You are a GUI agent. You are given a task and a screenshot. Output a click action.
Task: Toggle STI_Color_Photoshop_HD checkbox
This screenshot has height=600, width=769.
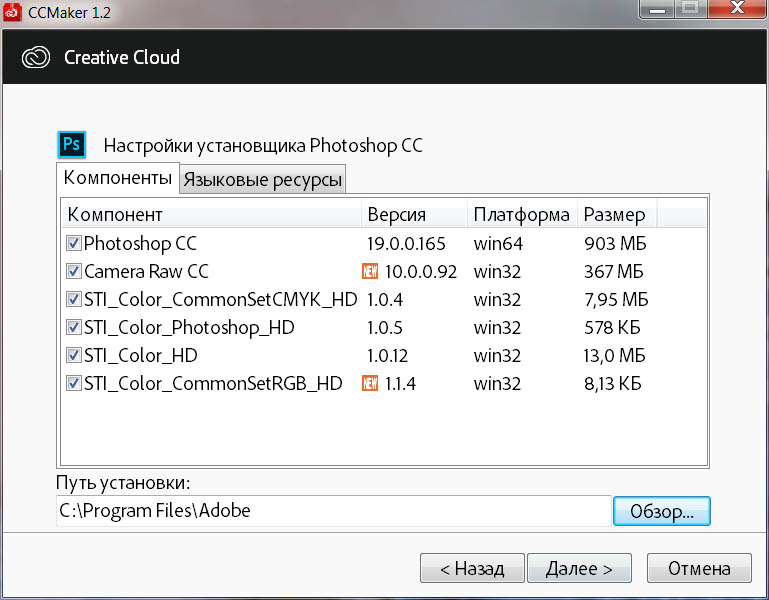click(x=74, y=327)
